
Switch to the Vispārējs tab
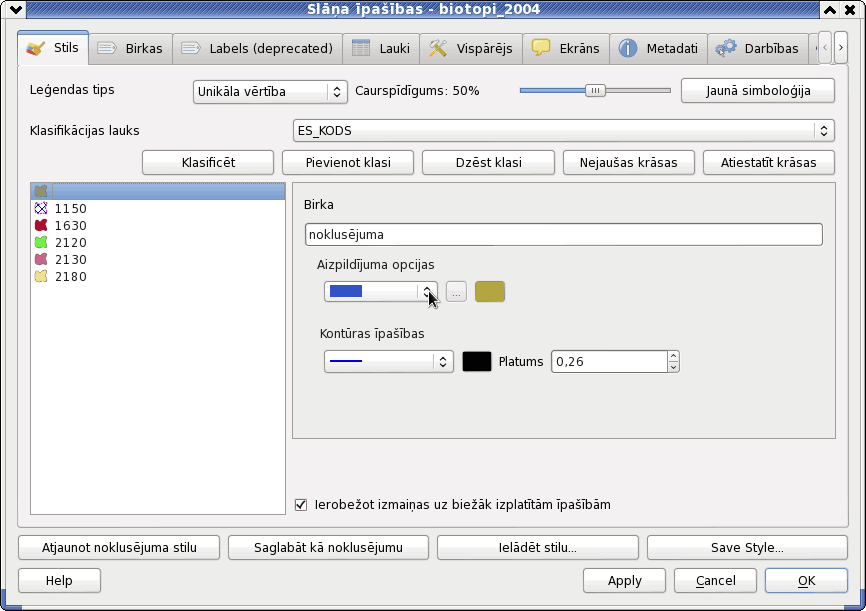point(471,49)
